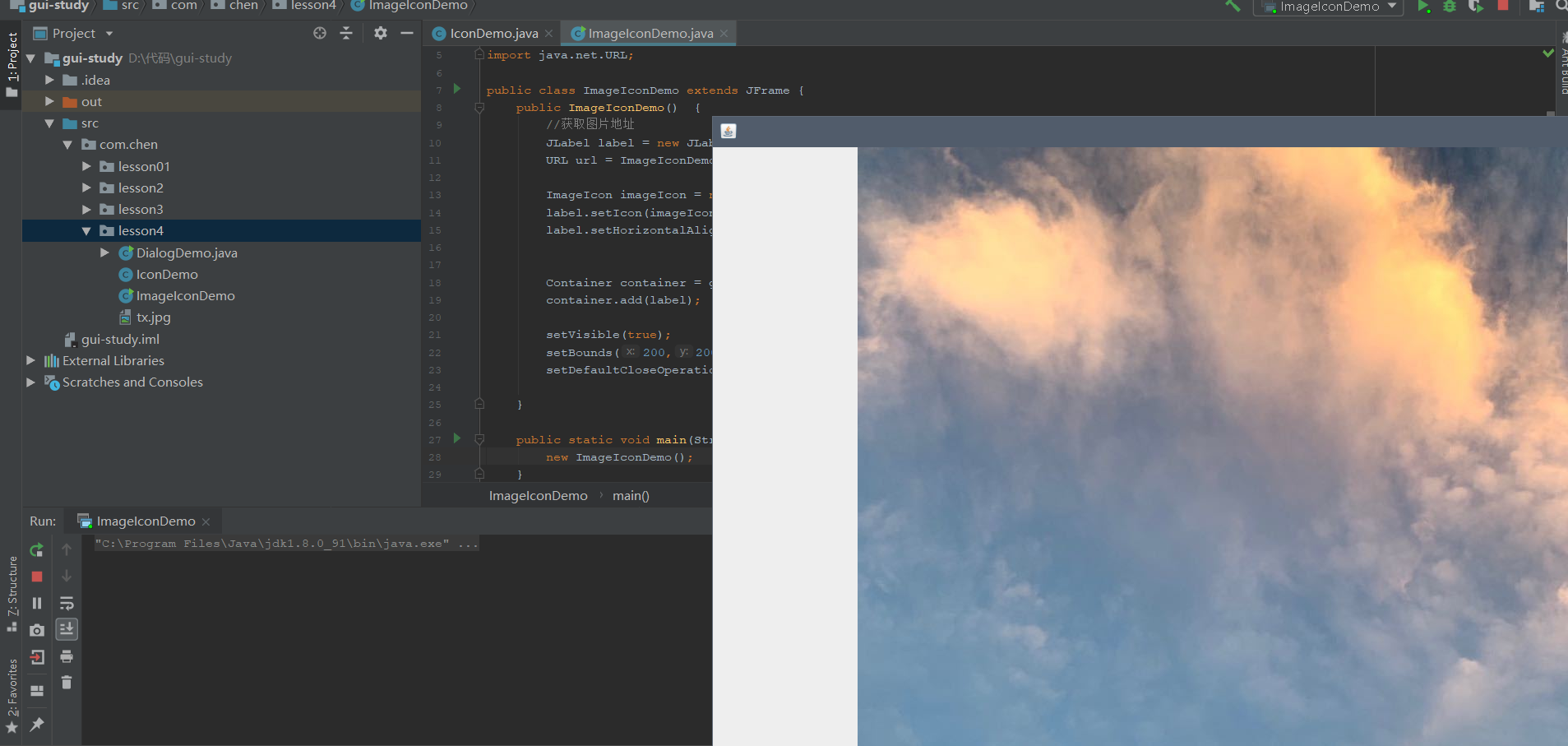Screen dimensions: 1568x746
Task: Collapse the src folder
Action: pos(49,123)
